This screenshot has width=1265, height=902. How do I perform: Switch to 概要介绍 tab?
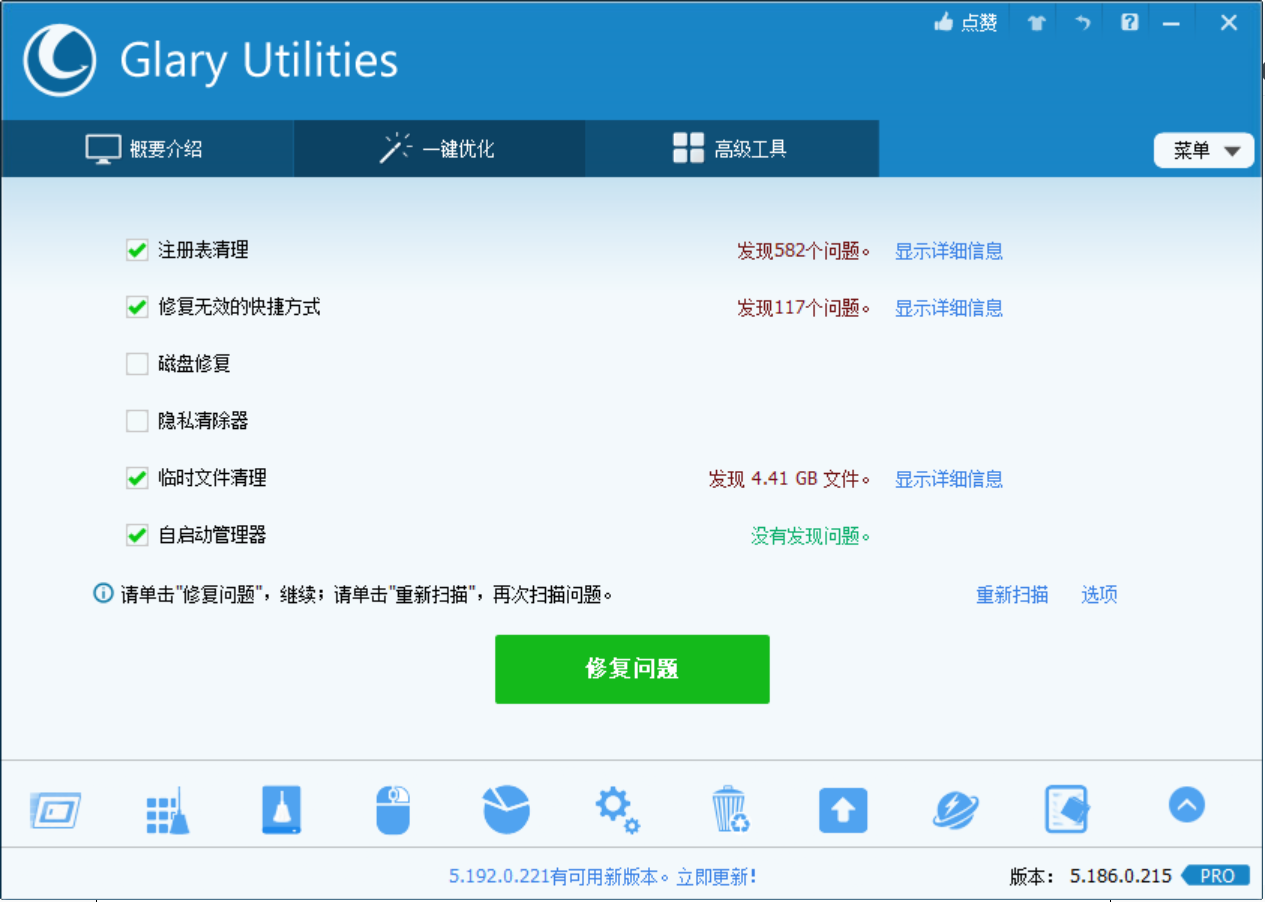coord(147,149)
